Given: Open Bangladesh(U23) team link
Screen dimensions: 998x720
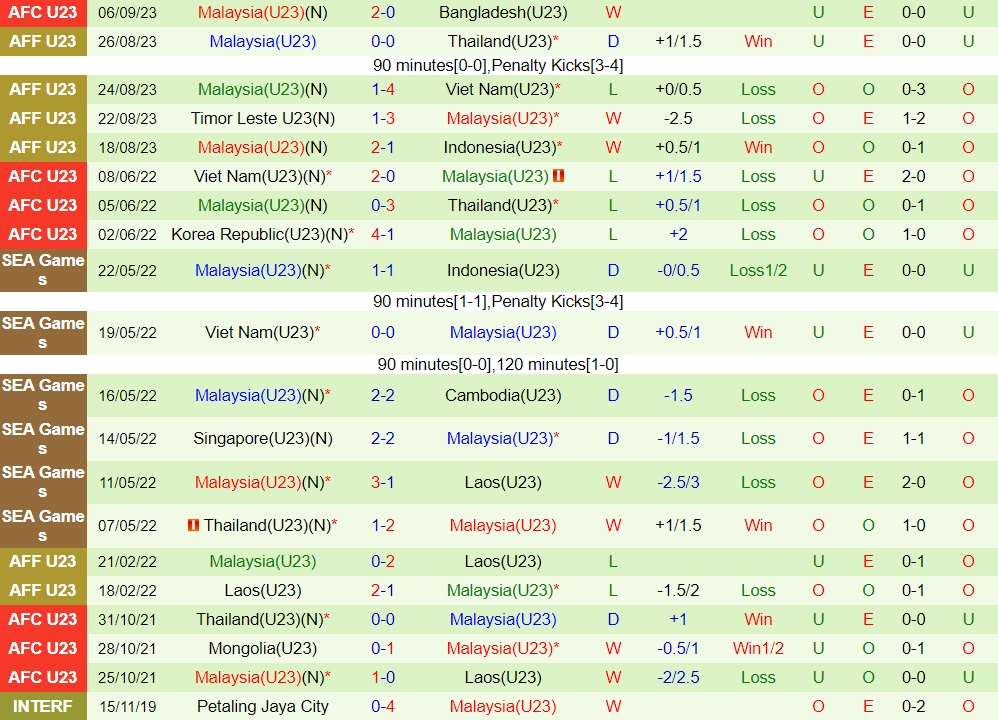Looking at the screenshot, I should (x=503, y=13).
